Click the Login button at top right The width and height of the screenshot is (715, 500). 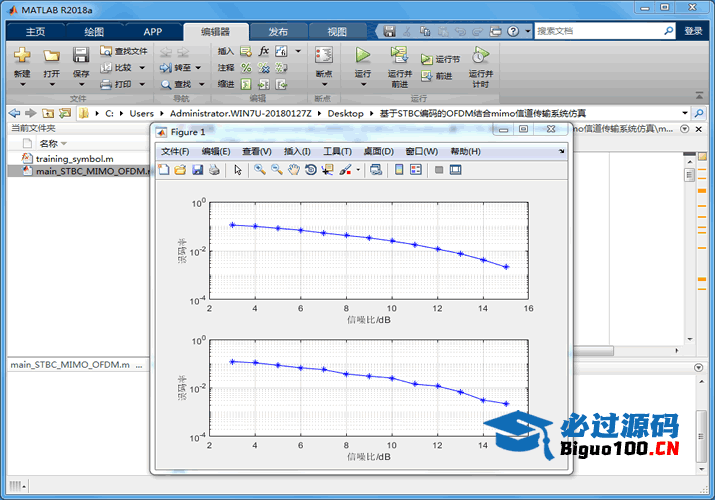693,31
